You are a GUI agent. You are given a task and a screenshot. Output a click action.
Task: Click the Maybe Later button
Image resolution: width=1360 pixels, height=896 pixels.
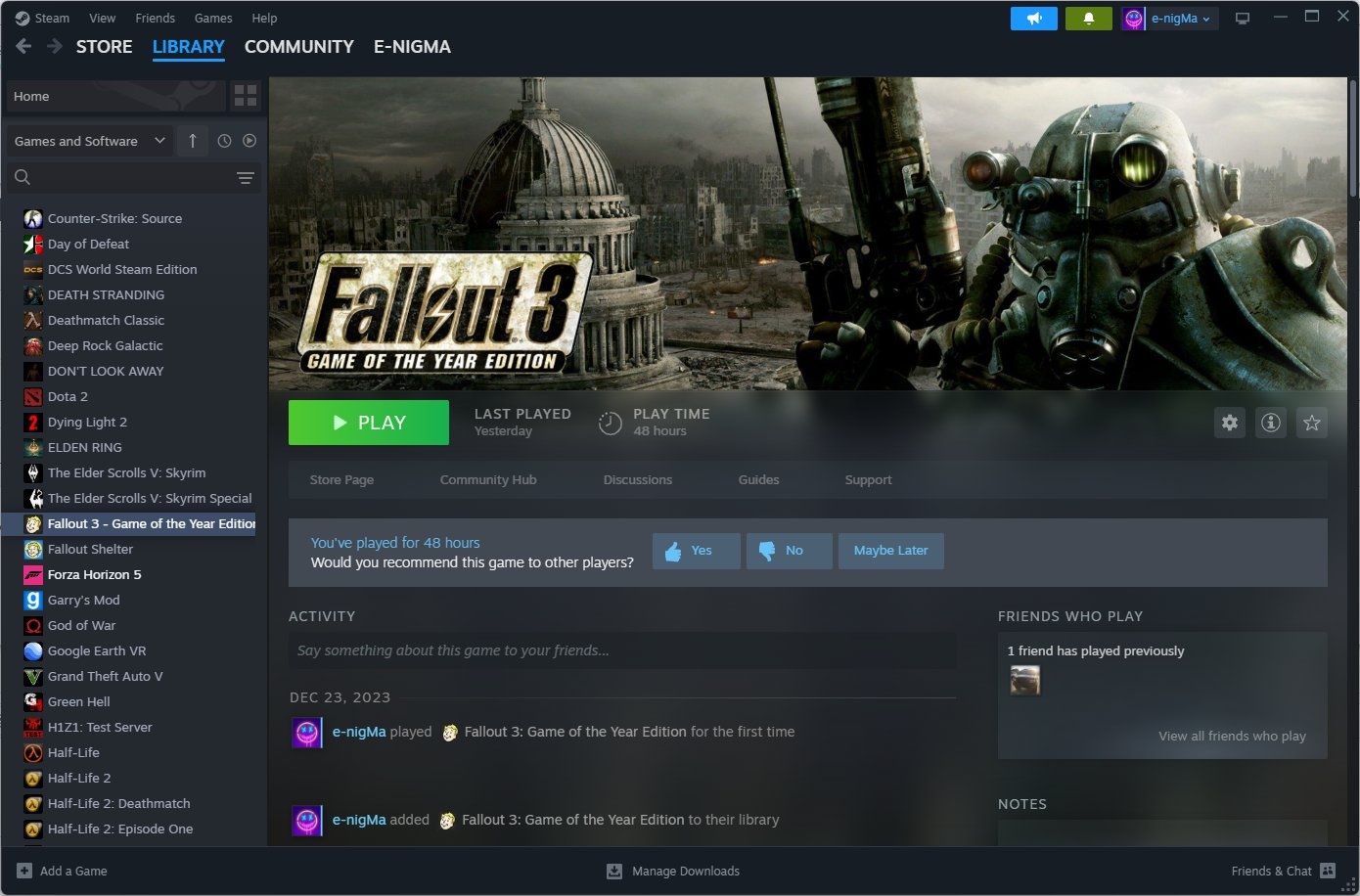[x=890, y=551]
